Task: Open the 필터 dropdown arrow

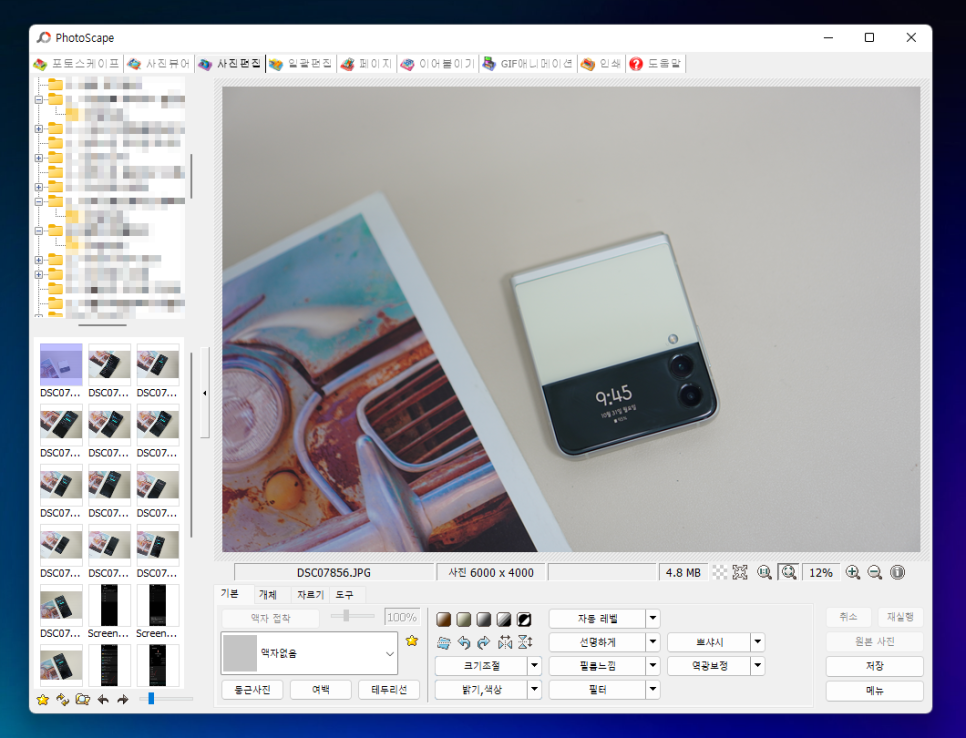Action: tap(652, 690)
